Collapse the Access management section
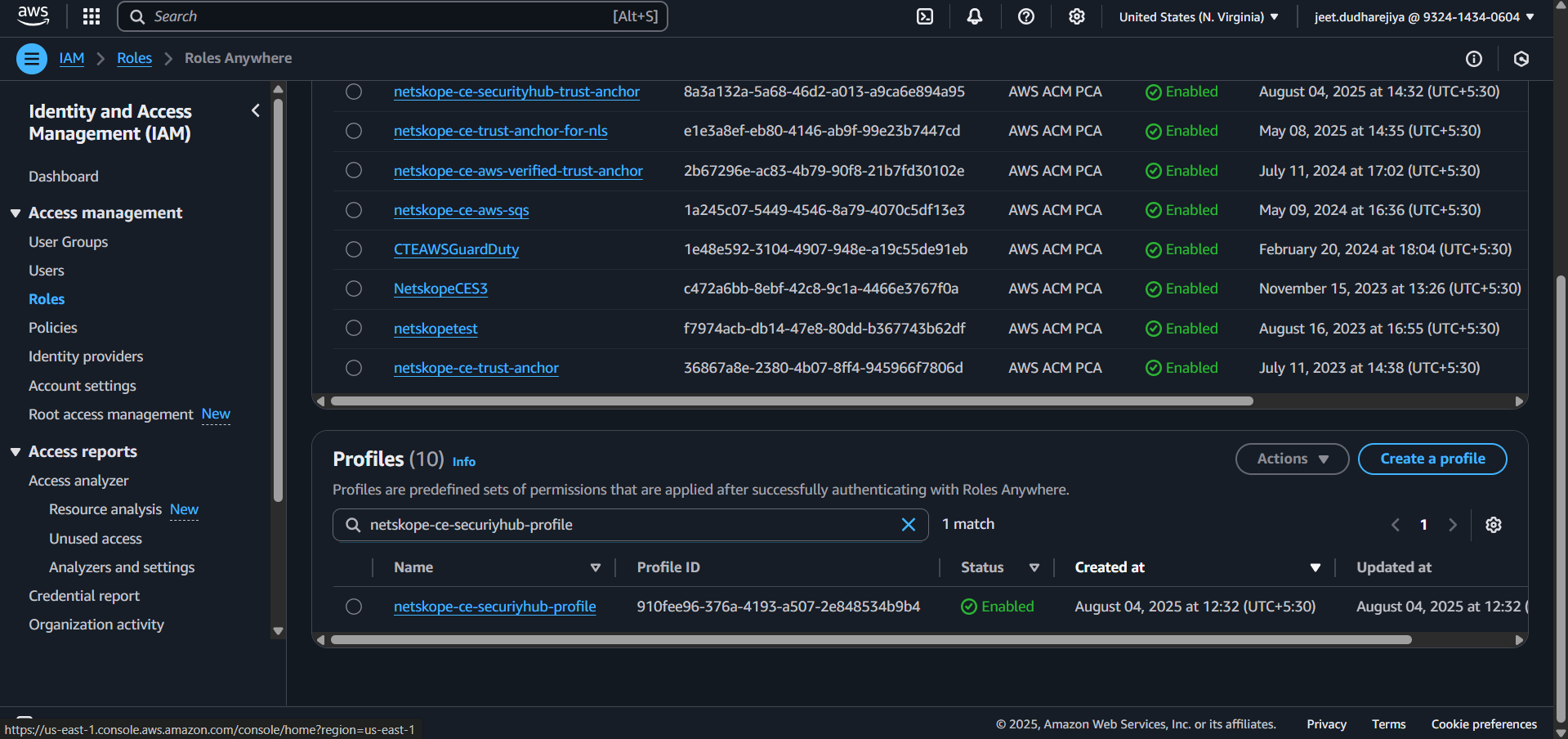This screenshot has width=1568, height=739. [x=16, y=213]
